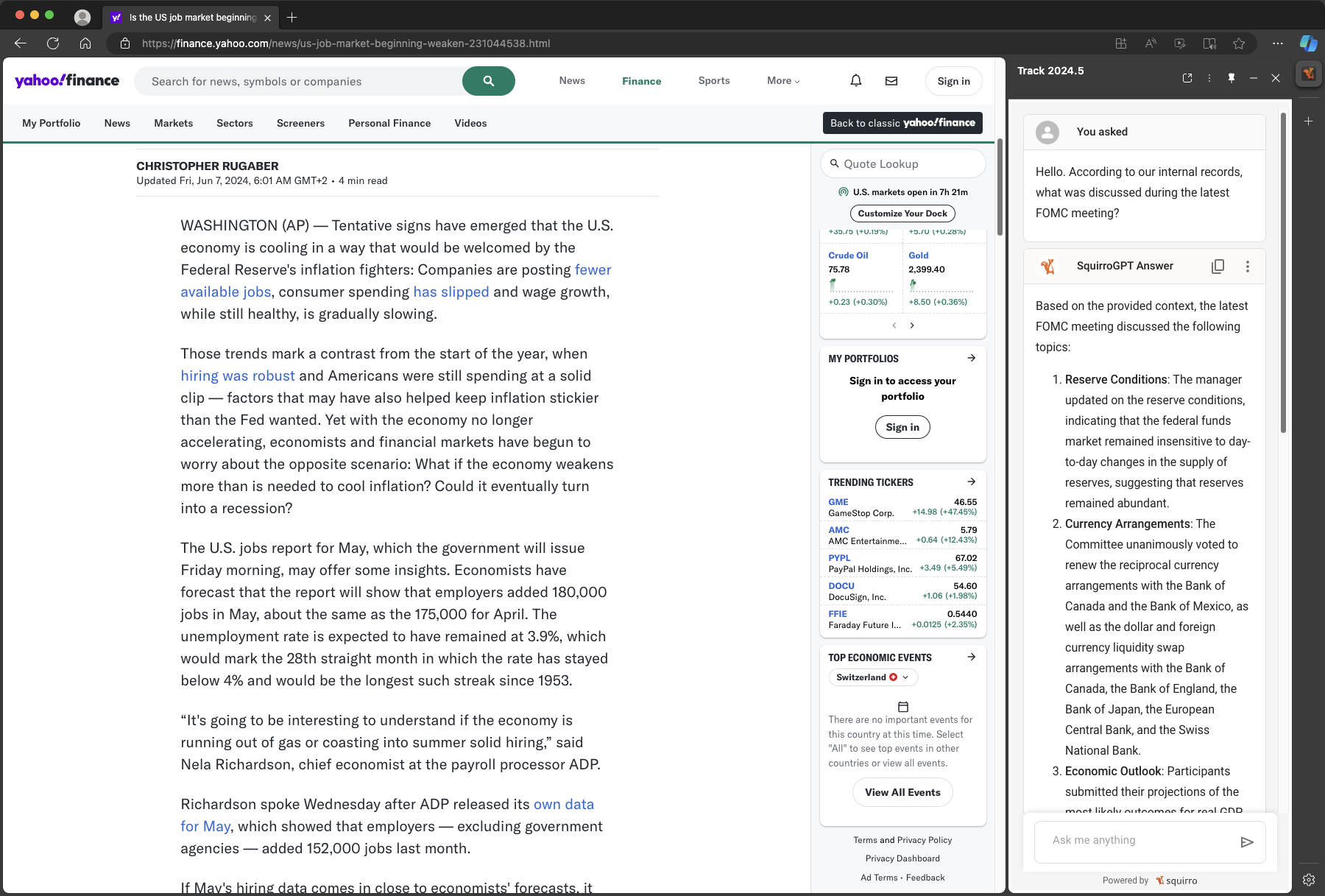Open Switzerland country dropdown
1325x896 pixels.
pyautogui.click(x=873, y=677)
